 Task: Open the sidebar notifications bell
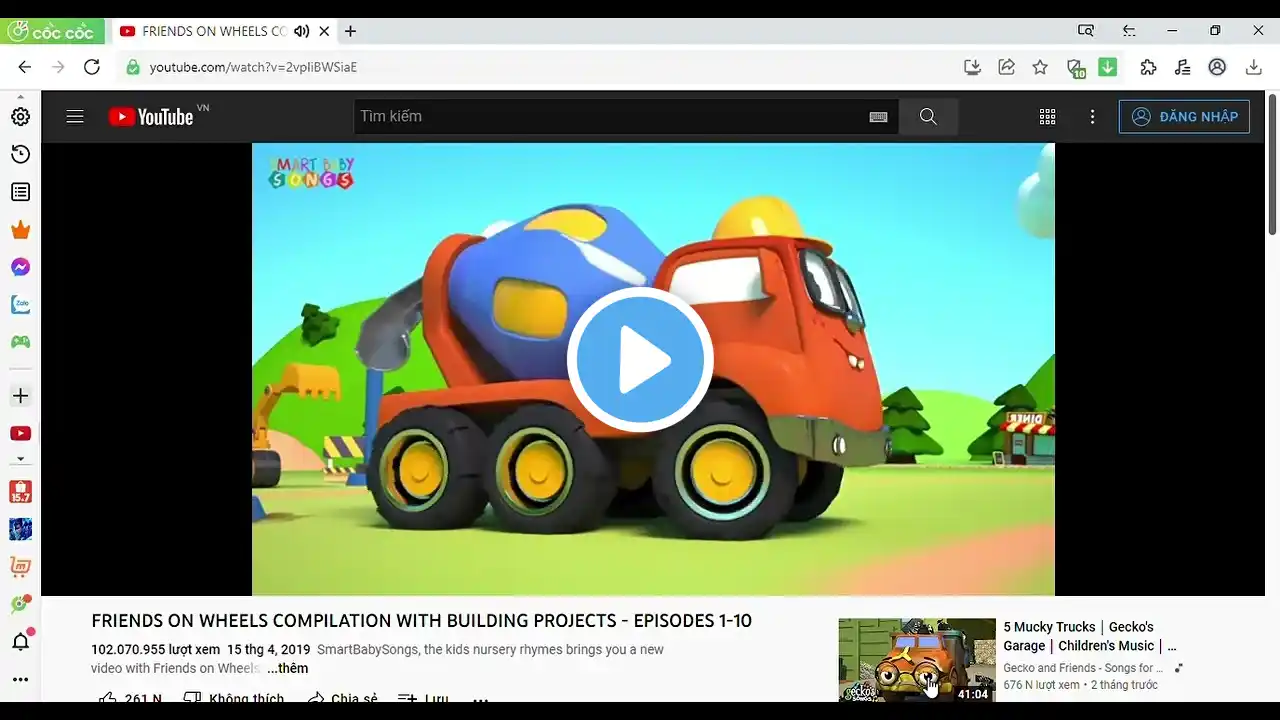tap(20, 642)
